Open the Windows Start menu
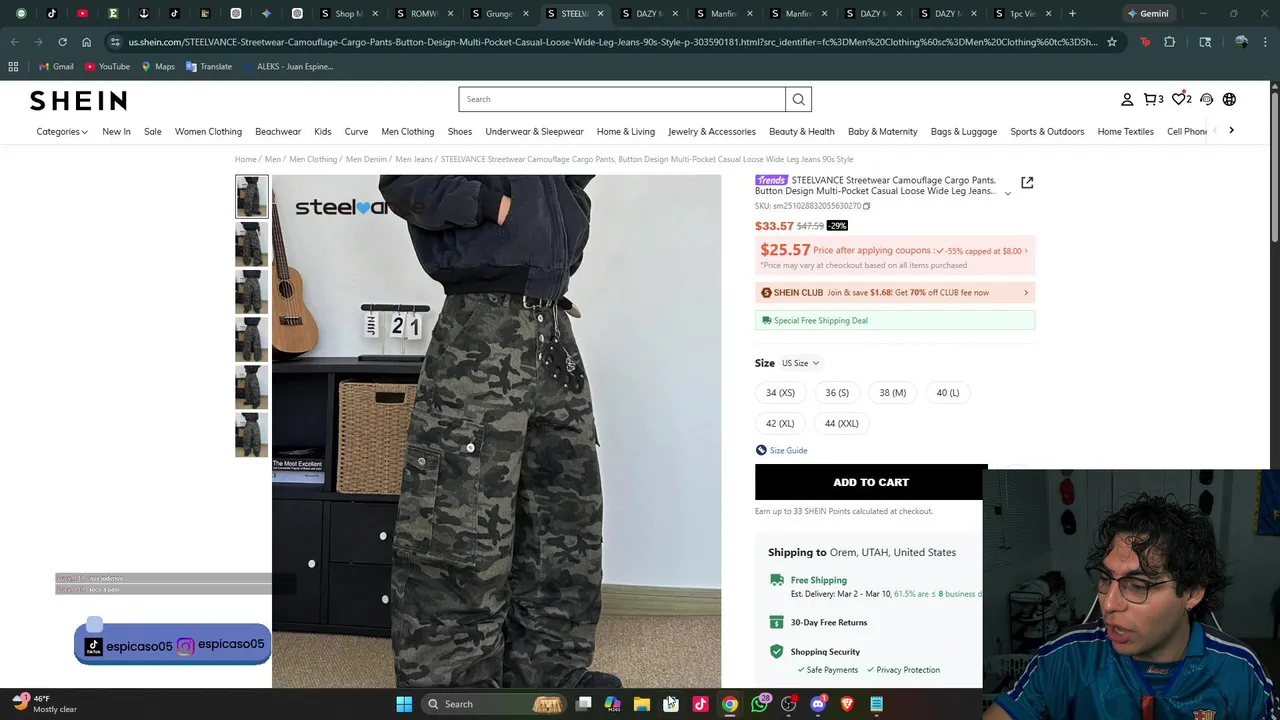The height and width of the screenshot is (720, 1280). pyautogui.click(x=404, y=704)
